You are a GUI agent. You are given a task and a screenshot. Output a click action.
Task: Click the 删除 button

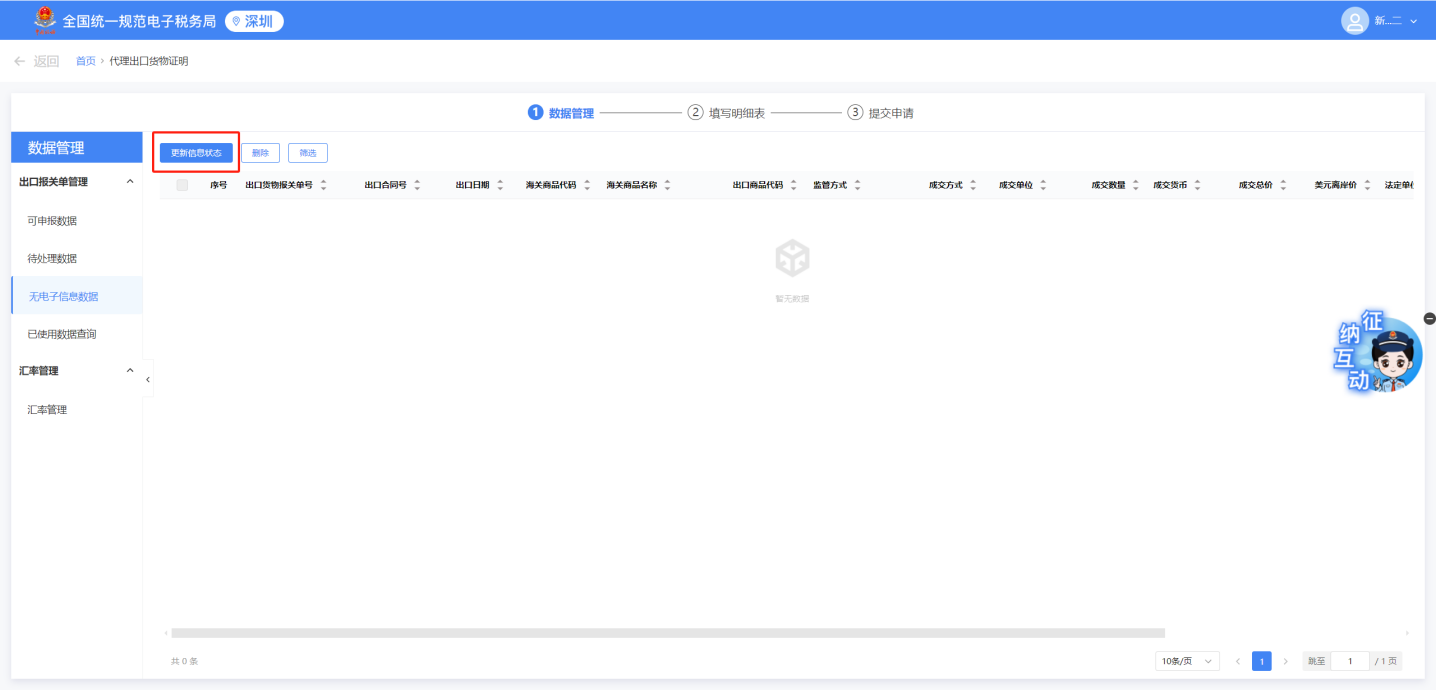tap(260, 153)
